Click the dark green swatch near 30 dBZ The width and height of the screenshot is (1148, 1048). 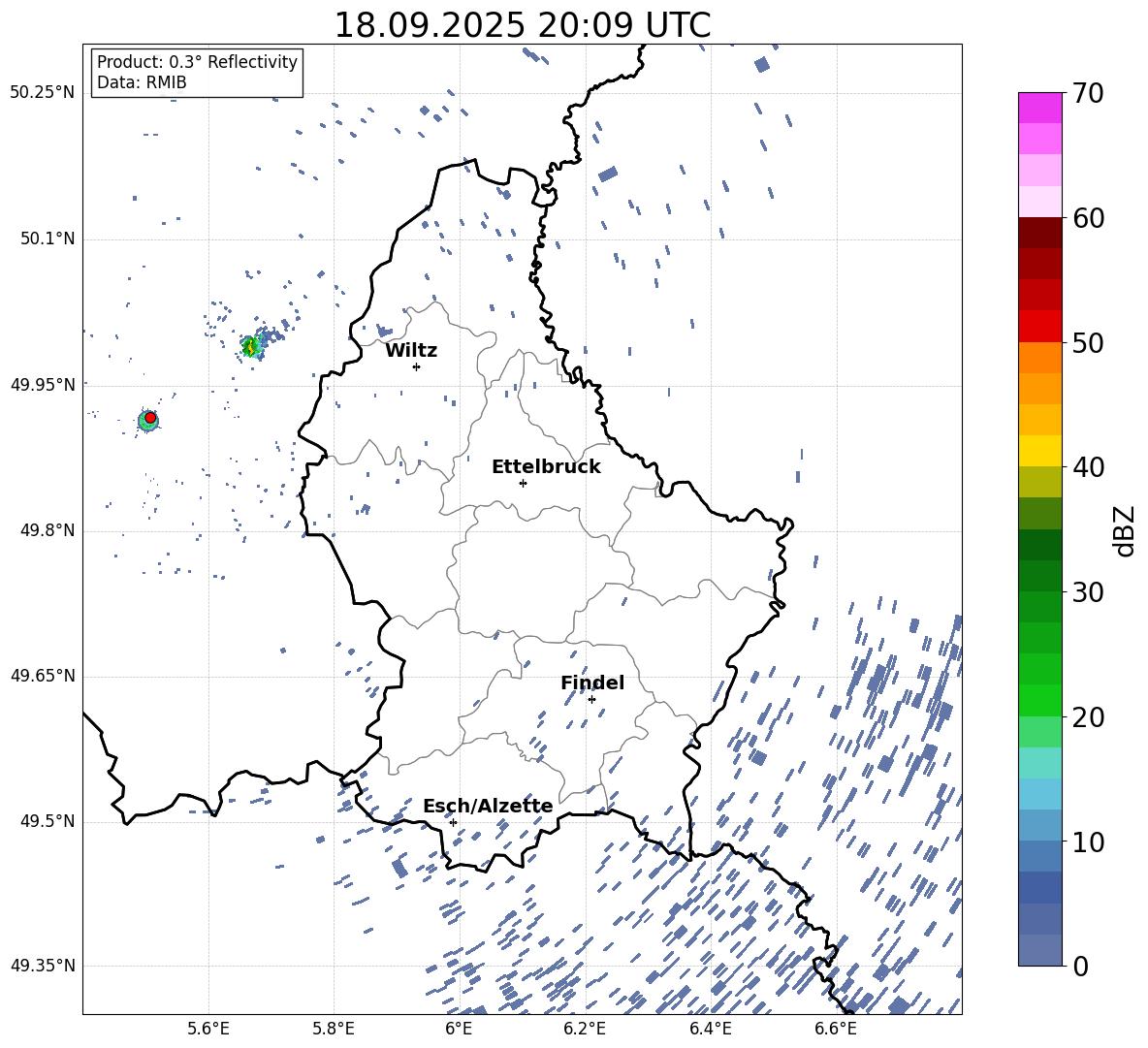click(x=1039, y=575)
